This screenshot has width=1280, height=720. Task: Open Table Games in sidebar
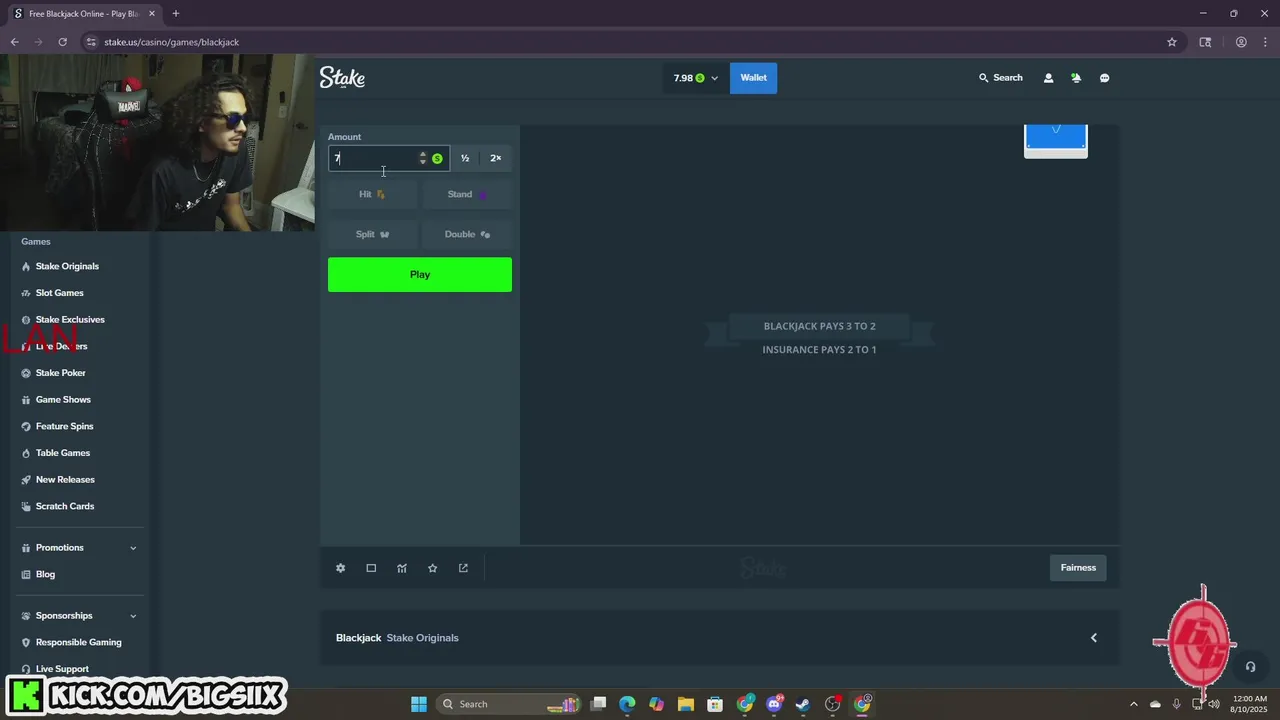tap(63, 453)
